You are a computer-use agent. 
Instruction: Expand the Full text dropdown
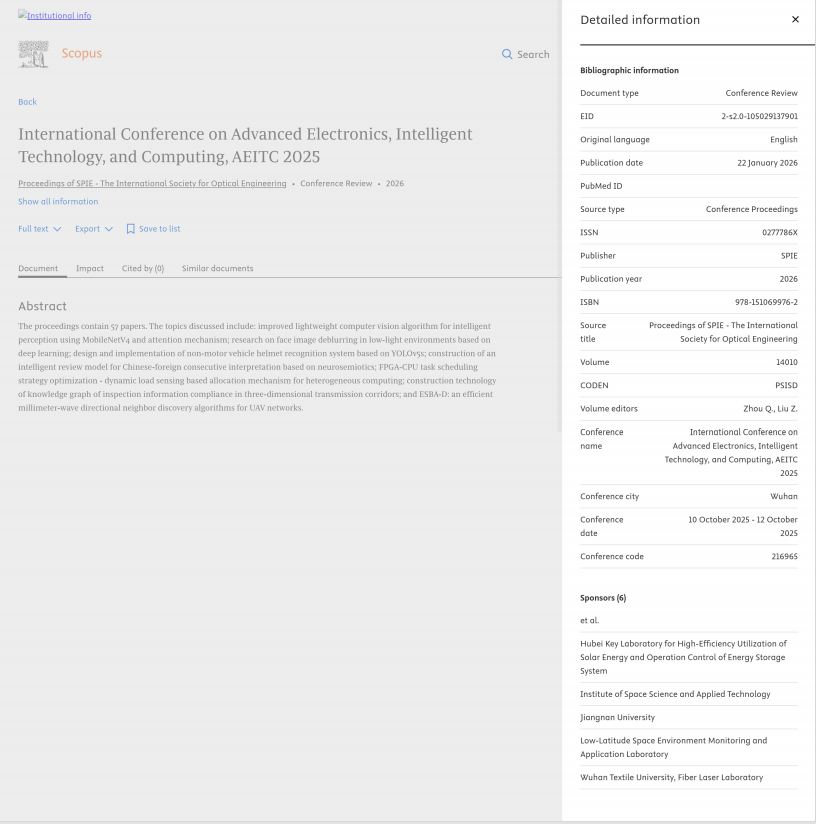(40, 229)
